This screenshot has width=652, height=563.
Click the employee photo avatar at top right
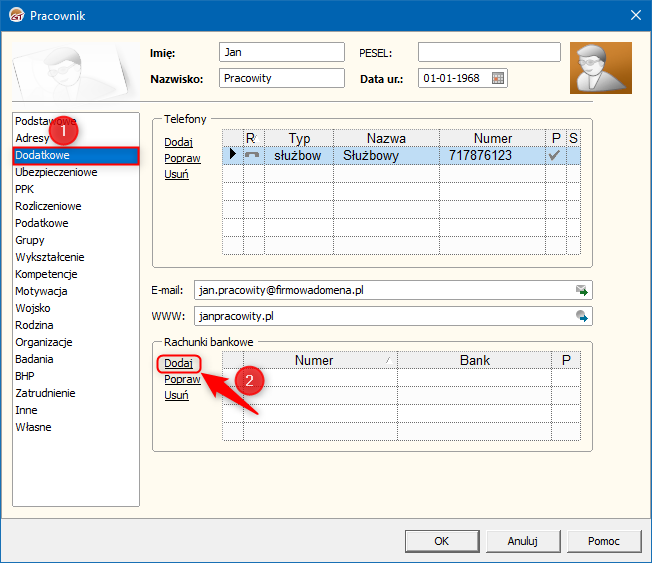(600, 68)
